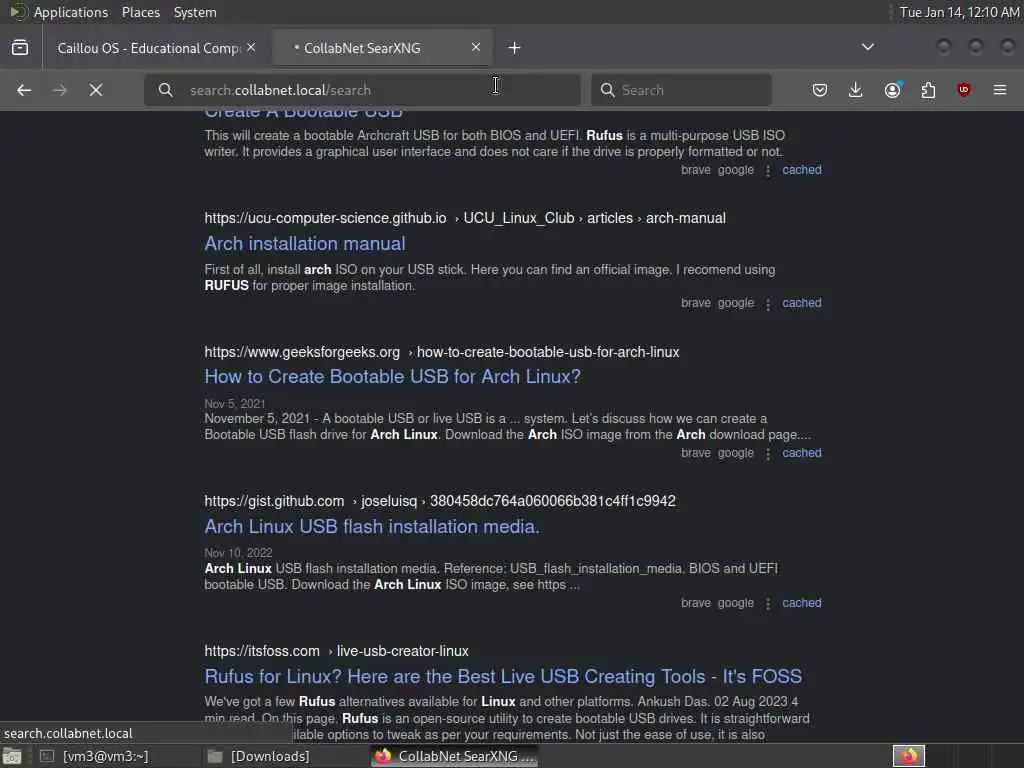Open the Rufus for Linux It's FOSS result

pyautogui.click(x=503, y=677)
